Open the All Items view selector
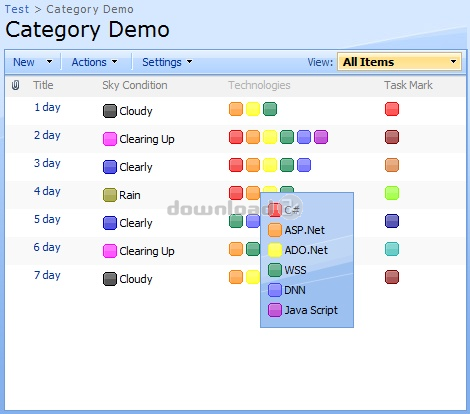470x414 pixels. (399, 62)
